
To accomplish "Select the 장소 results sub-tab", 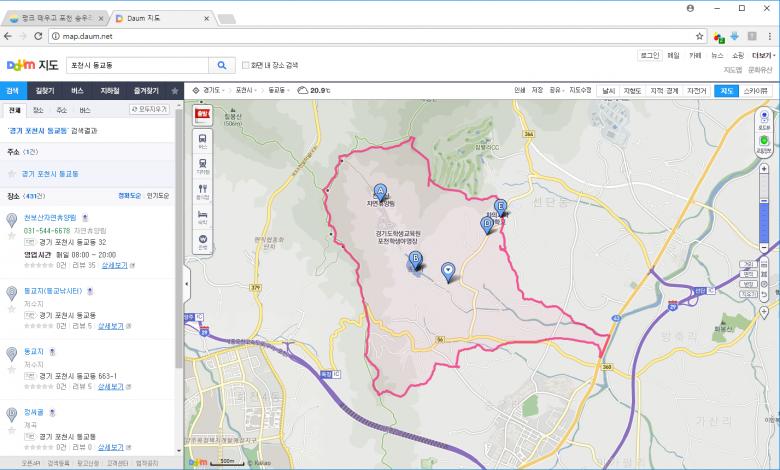I will tap(37, 110).
